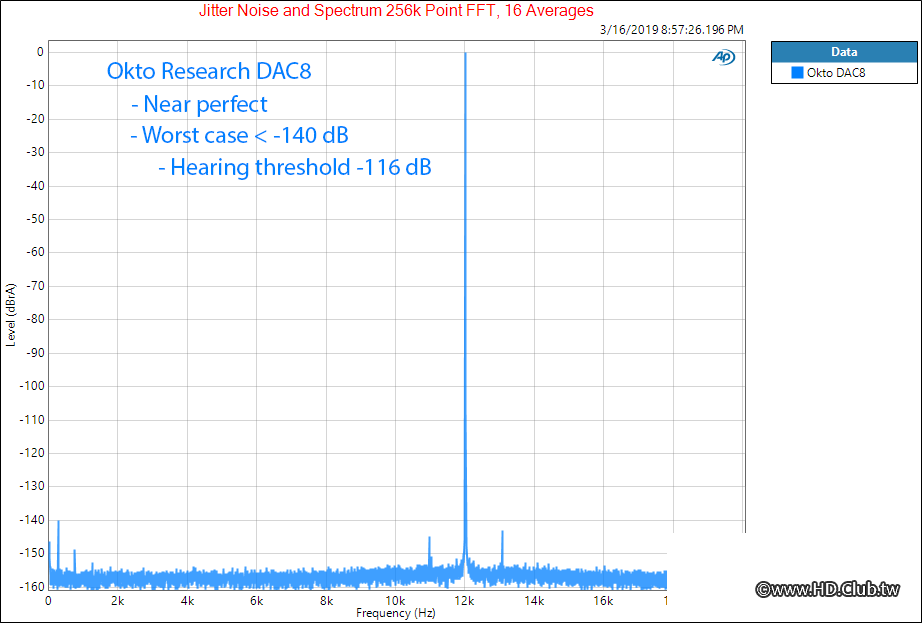Click the -50 level tick label

(34, 219)
